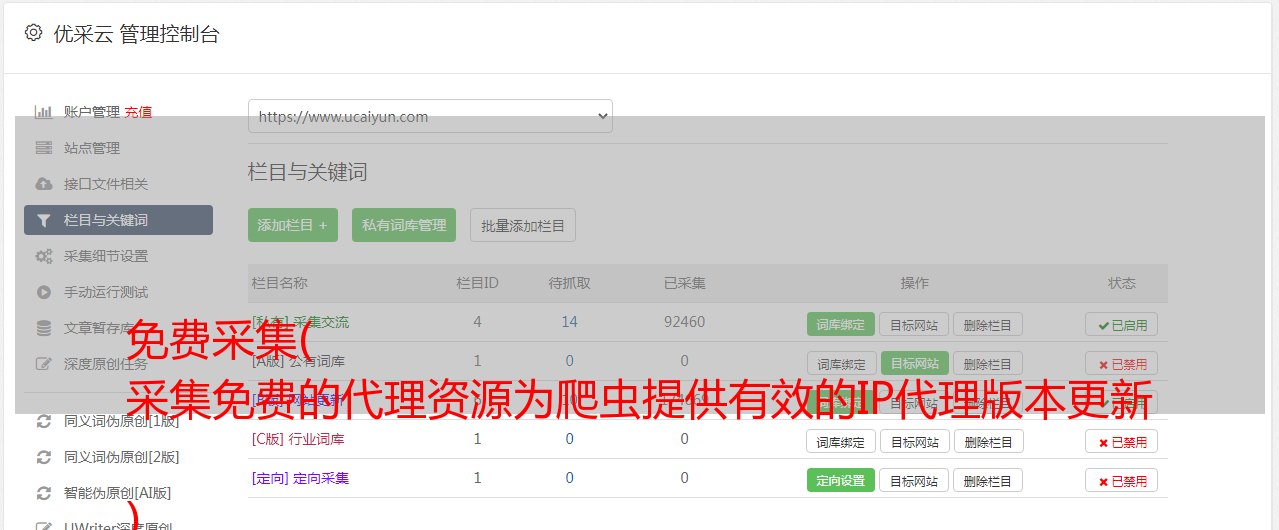1279x530 pixels.
Task: Click green 目标网站 in the 公有词库 row
Action: (x=915, y=363)
